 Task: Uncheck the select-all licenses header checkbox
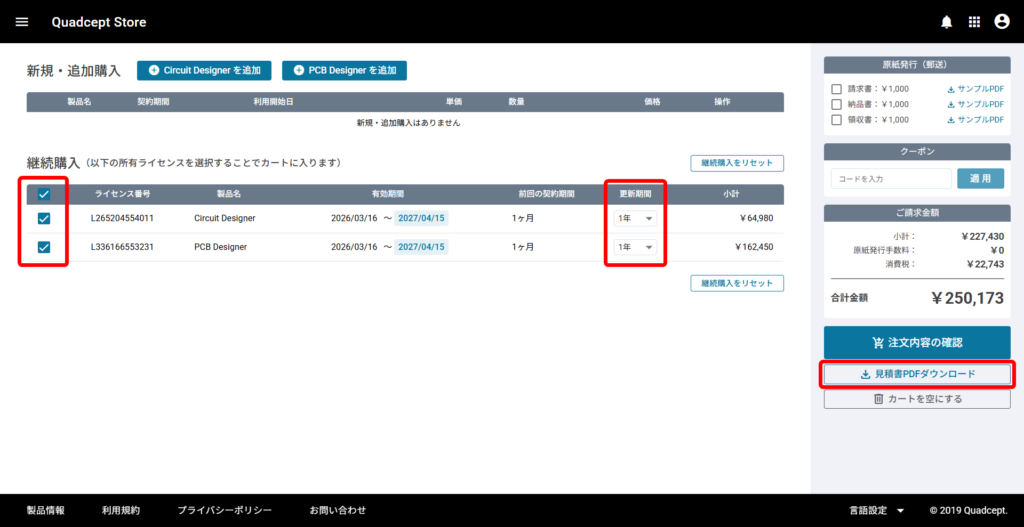[43, 194]
